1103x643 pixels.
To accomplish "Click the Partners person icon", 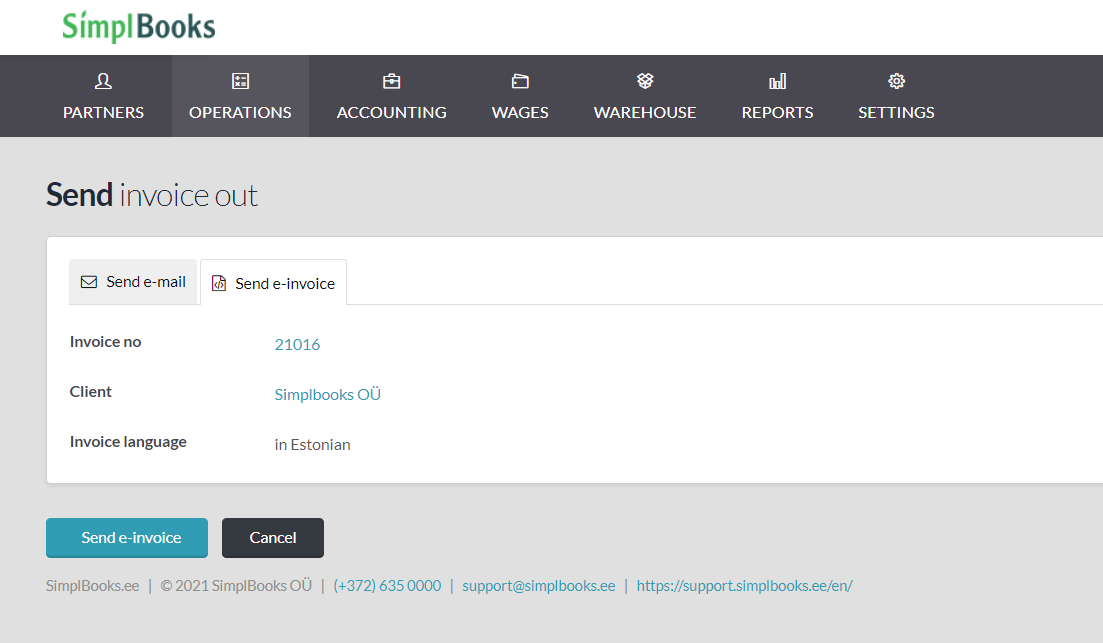I will pos(103,81).
